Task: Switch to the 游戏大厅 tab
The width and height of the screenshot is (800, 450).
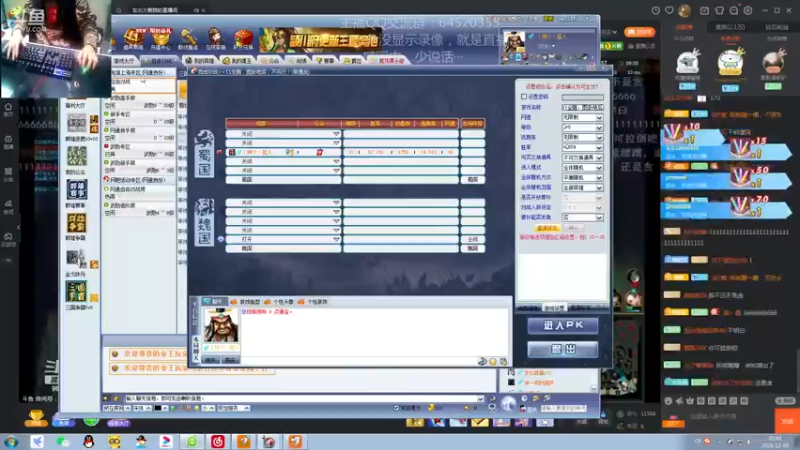Action: tap(124, 61)
